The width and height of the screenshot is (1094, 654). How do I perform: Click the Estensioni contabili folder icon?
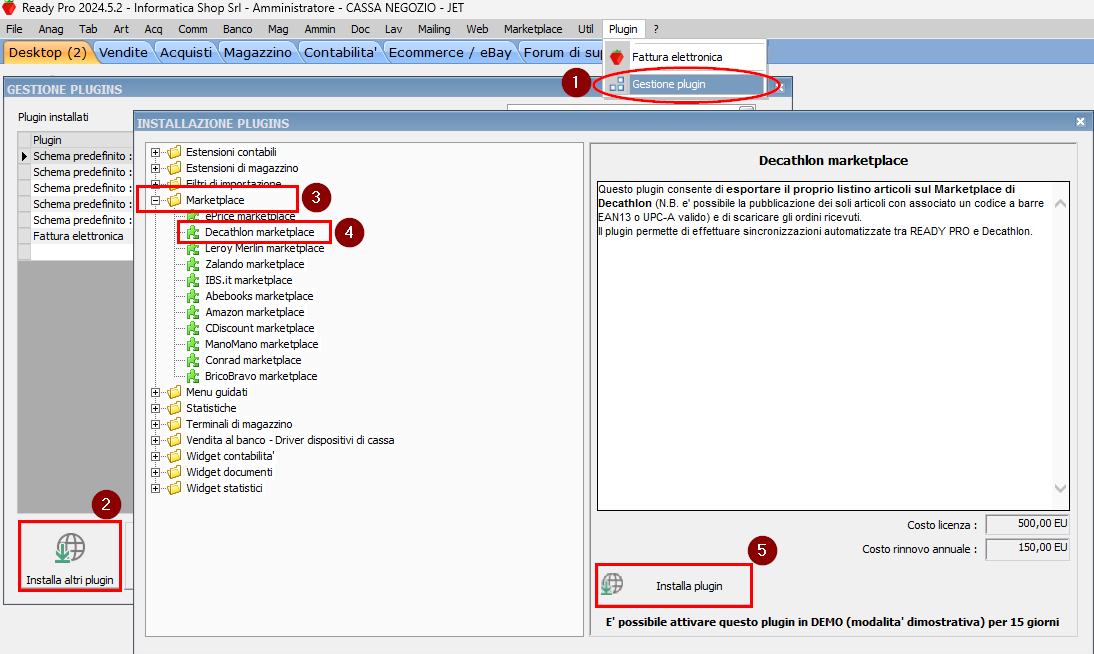point(174,151)
